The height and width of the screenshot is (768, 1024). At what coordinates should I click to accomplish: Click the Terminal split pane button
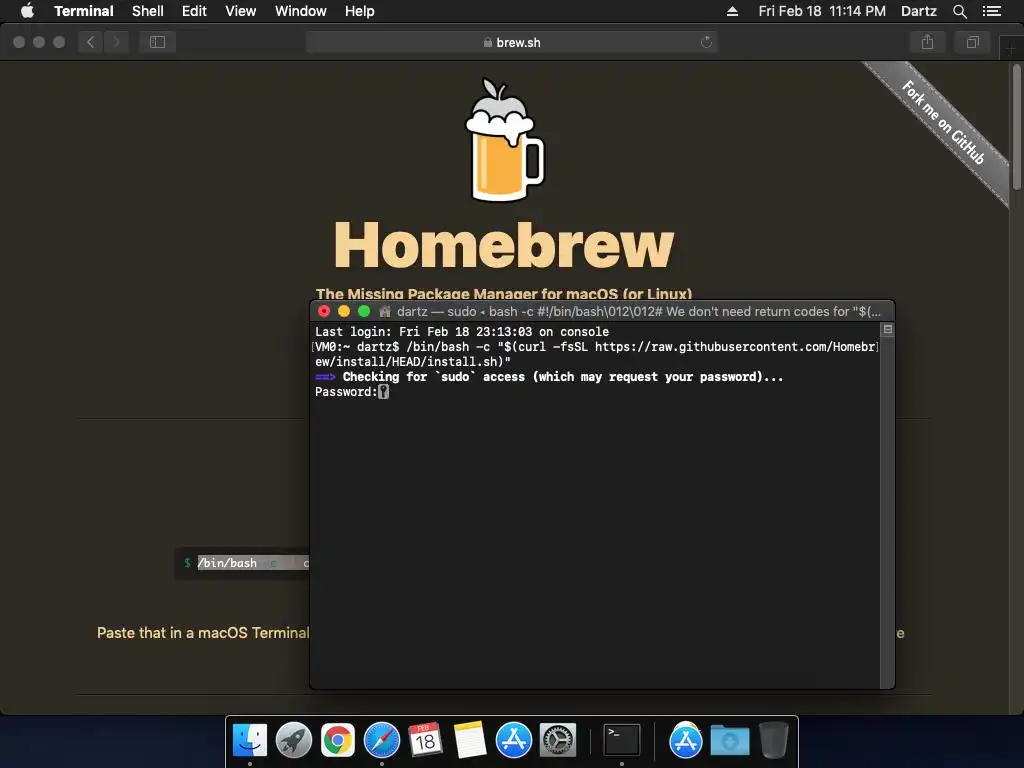888,329
